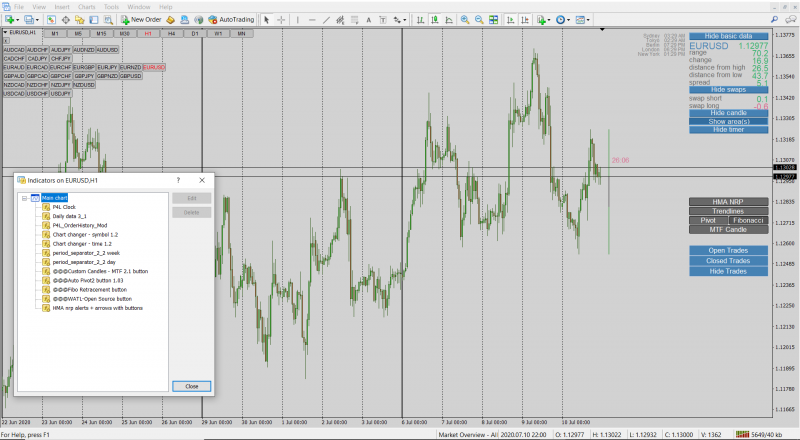Image resolution: width=800 pixels, height=440 pixels.
Task: Open the Charts menu
Action: (x=87, y=7)
